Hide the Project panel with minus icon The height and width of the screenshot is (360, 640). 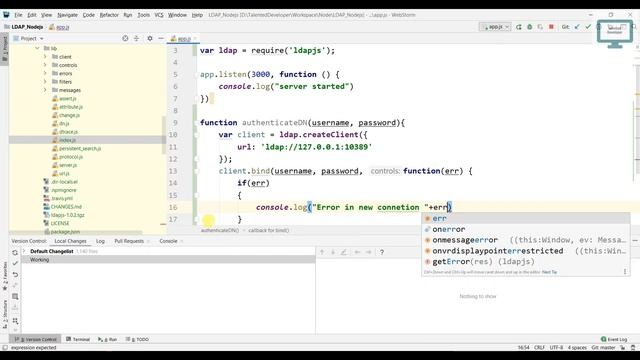point(161,38)
